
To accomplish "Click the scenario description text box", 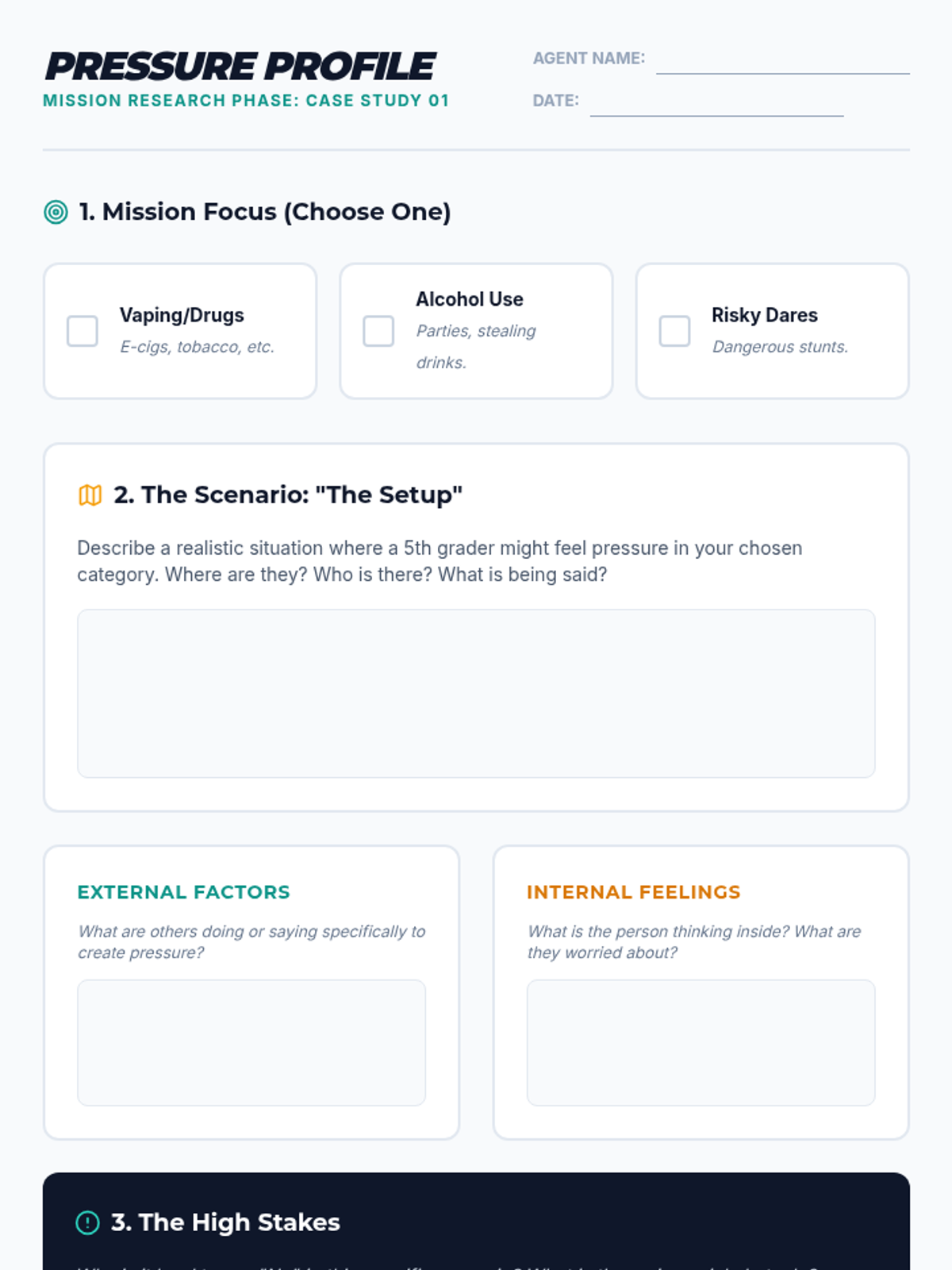I will (476, 694).
